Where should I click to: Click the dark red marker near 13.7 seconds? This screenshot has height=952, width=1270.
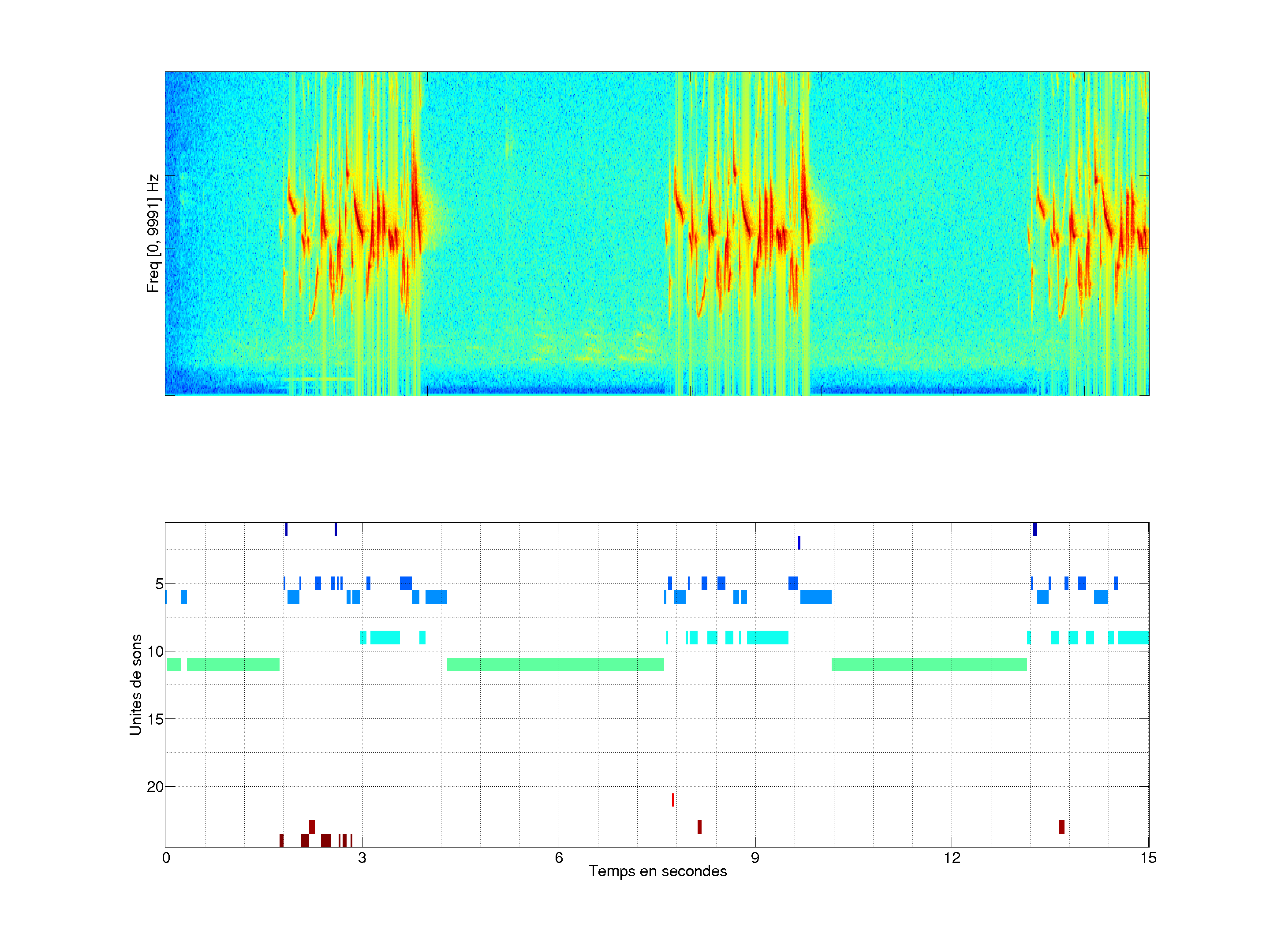(x=1061, y=827)
